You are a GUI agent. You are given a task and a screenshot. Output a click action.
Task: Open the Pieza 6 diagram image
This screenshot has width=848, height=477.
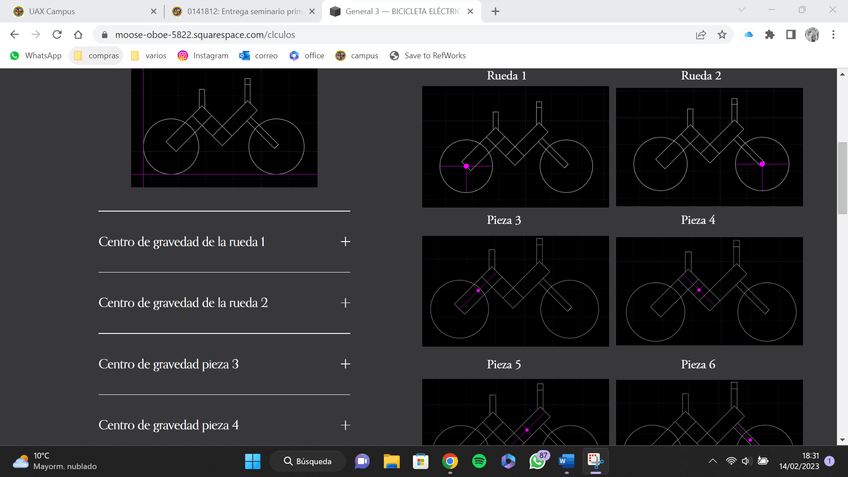(x=709, y=413)
